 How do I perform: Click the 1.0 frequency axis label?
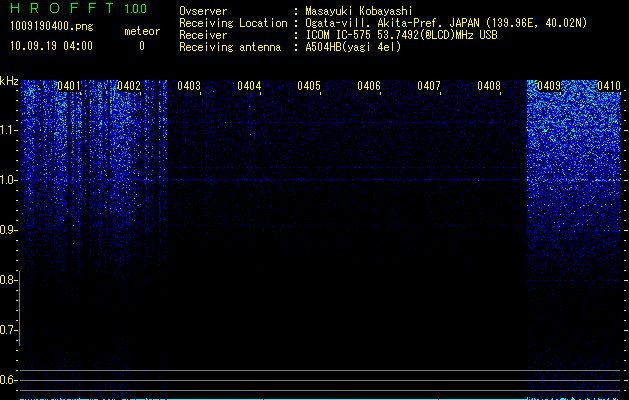(7, 180)
